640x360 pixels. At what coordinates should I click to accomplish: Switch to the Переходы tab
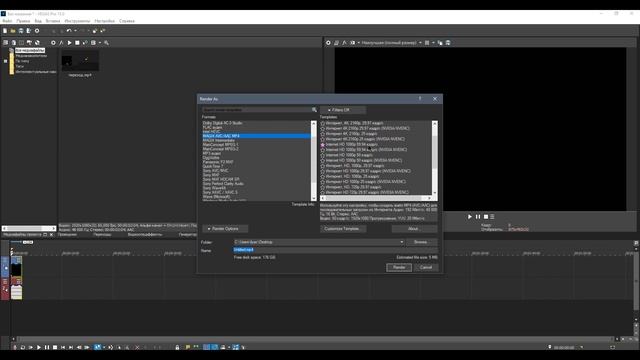[102, 235]
